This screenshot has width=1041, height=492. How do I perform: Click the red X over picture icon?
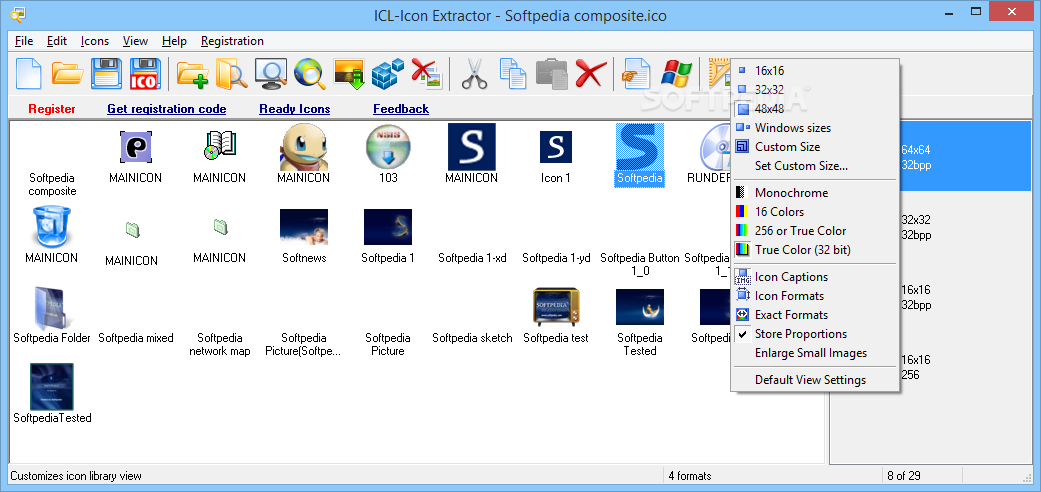coord(427,73)
